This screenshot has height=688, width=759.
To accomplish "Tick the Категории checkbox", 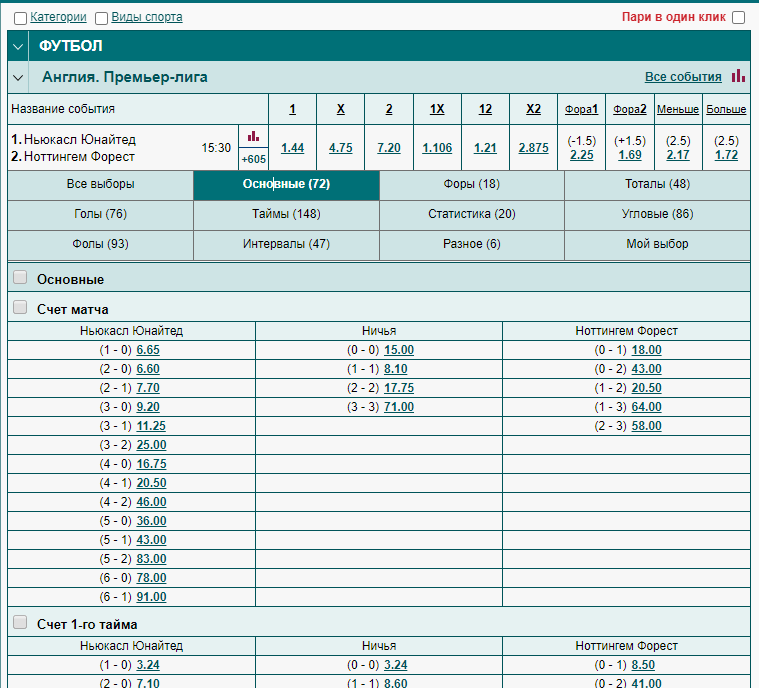I will click(x=20, y=18).
